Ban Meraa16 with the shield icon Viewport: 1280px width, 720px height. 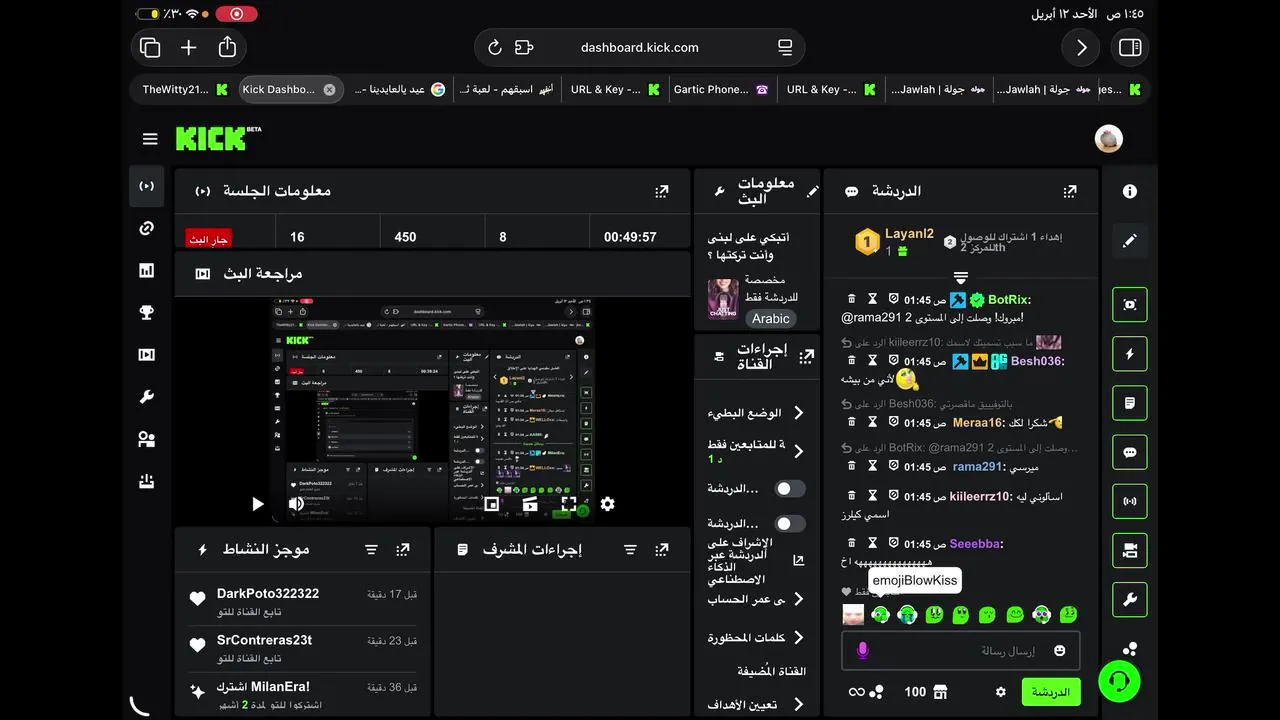coord(892,423)
